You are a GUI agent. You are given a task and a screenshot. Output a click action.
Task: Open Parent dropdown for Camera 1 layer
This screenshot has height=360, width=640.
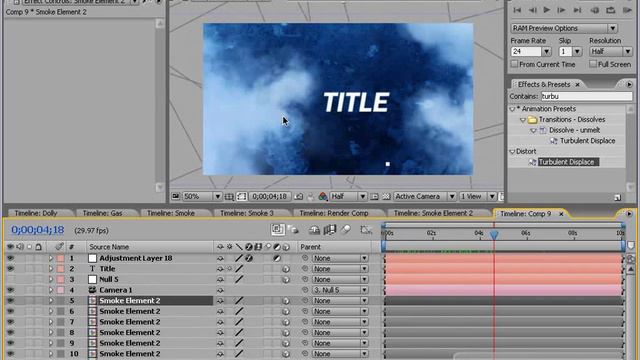click(x=340, y=290)
